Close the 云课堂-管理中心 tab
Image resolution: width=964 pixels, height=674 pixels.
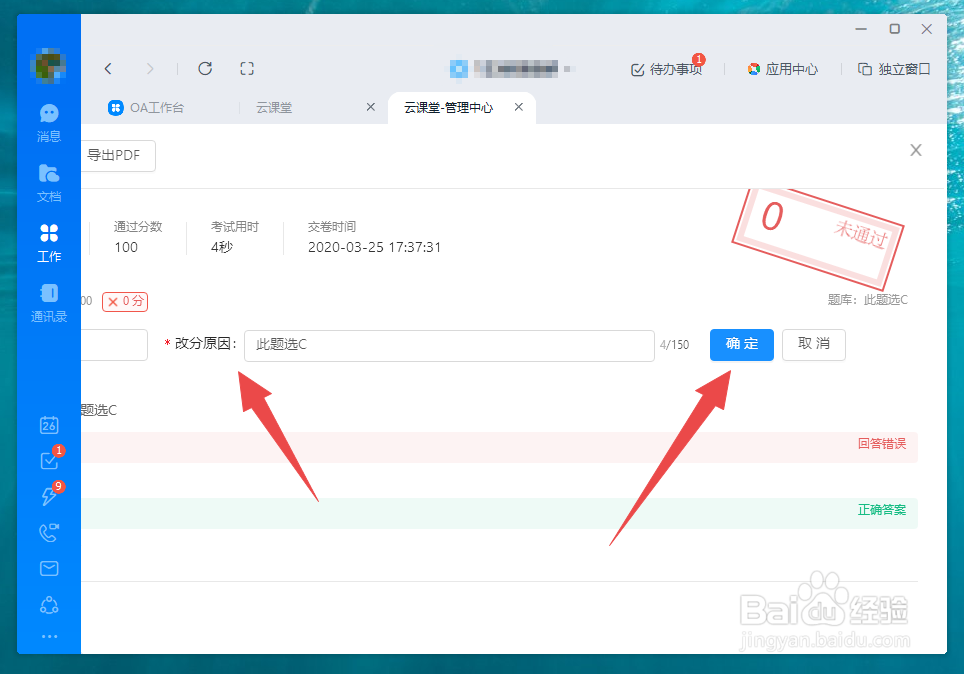(x=518, y=106)
